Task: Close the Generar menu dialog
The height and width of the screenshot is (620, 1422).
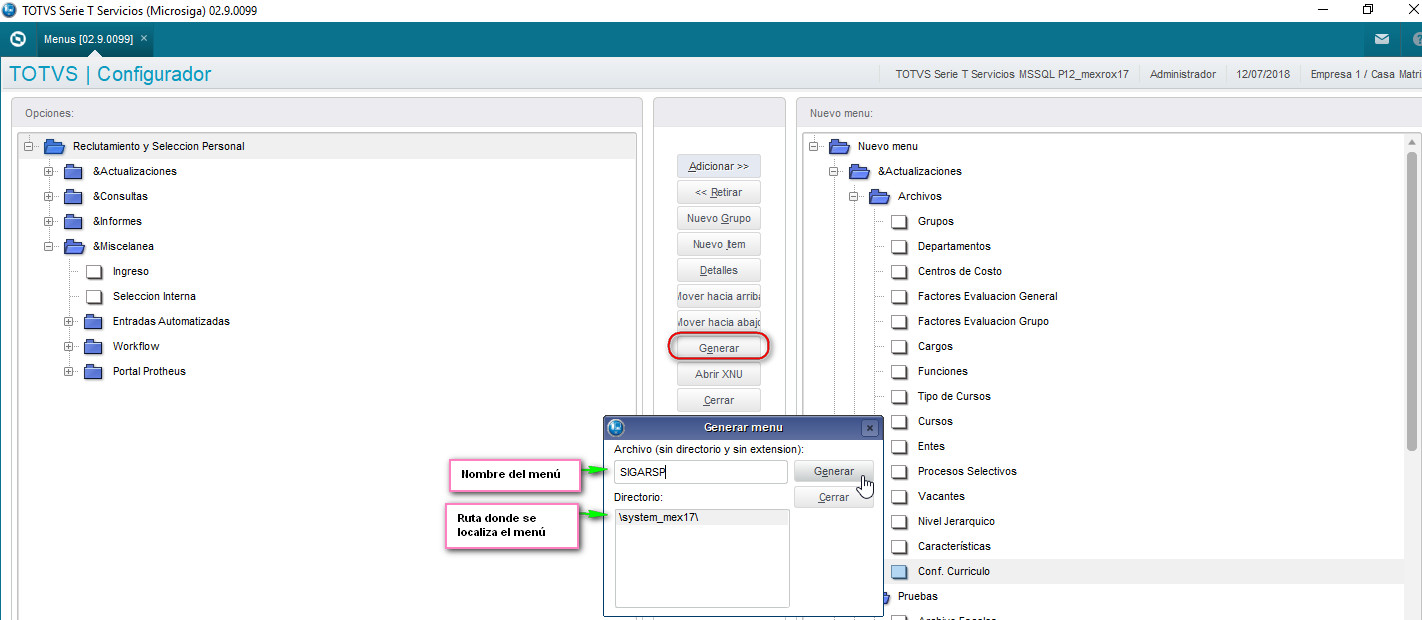Action: (870, 428)
